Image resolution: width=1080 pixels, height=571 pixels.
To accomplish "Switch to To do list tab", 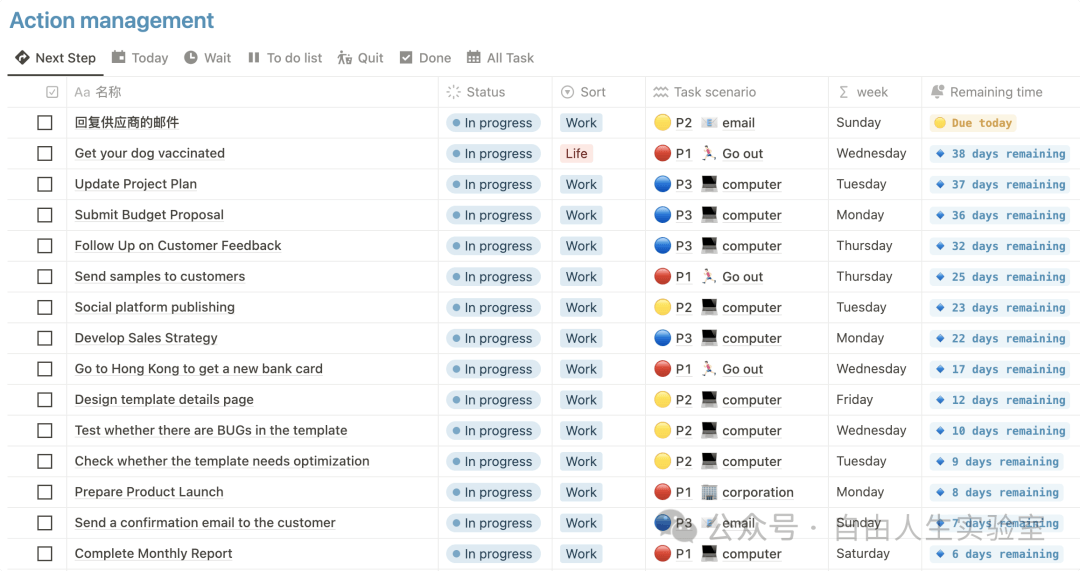I will coord(284,58).
